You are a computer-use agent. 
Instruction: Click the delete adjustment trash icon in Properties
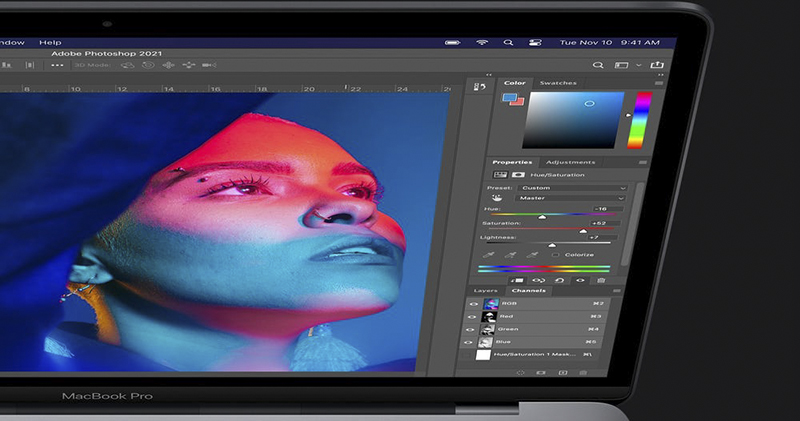click(x=601, y=280)
